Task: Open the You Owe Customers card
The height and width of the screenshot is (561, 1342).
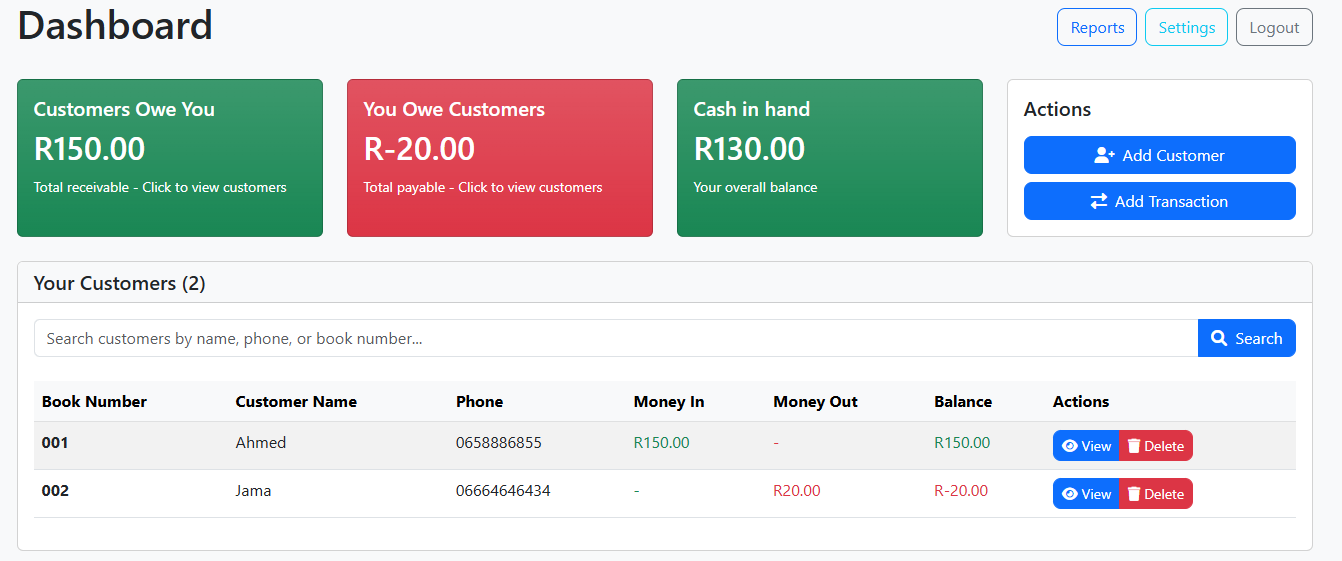Action: click(500, 158)
